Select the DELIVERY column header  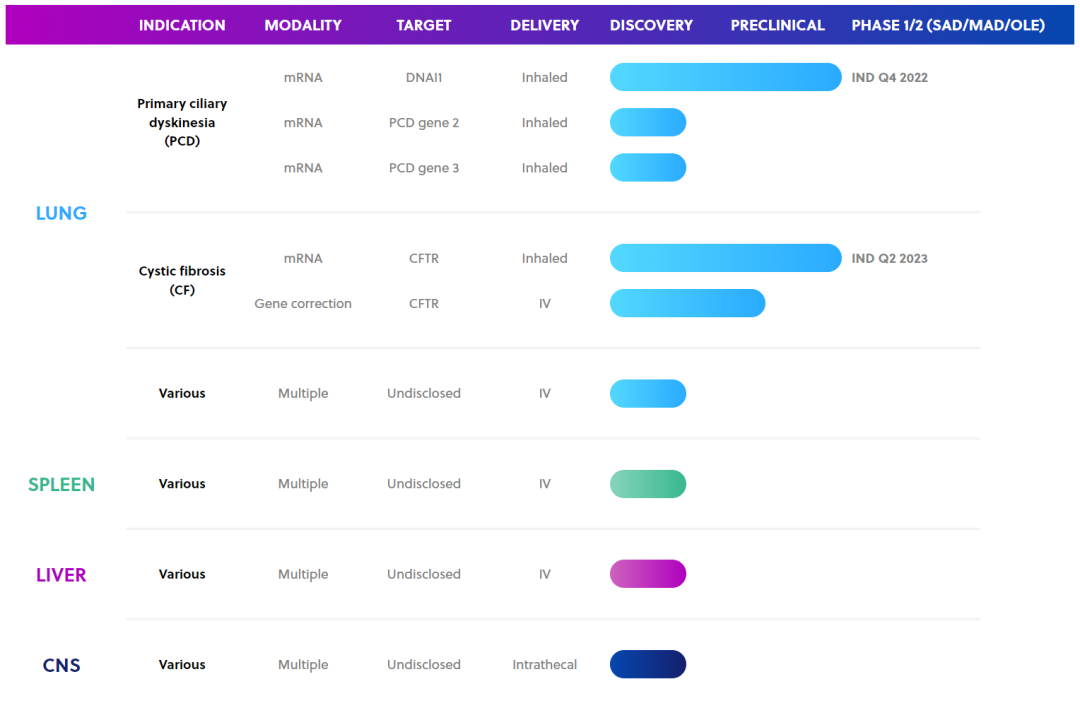click(544, 25)
